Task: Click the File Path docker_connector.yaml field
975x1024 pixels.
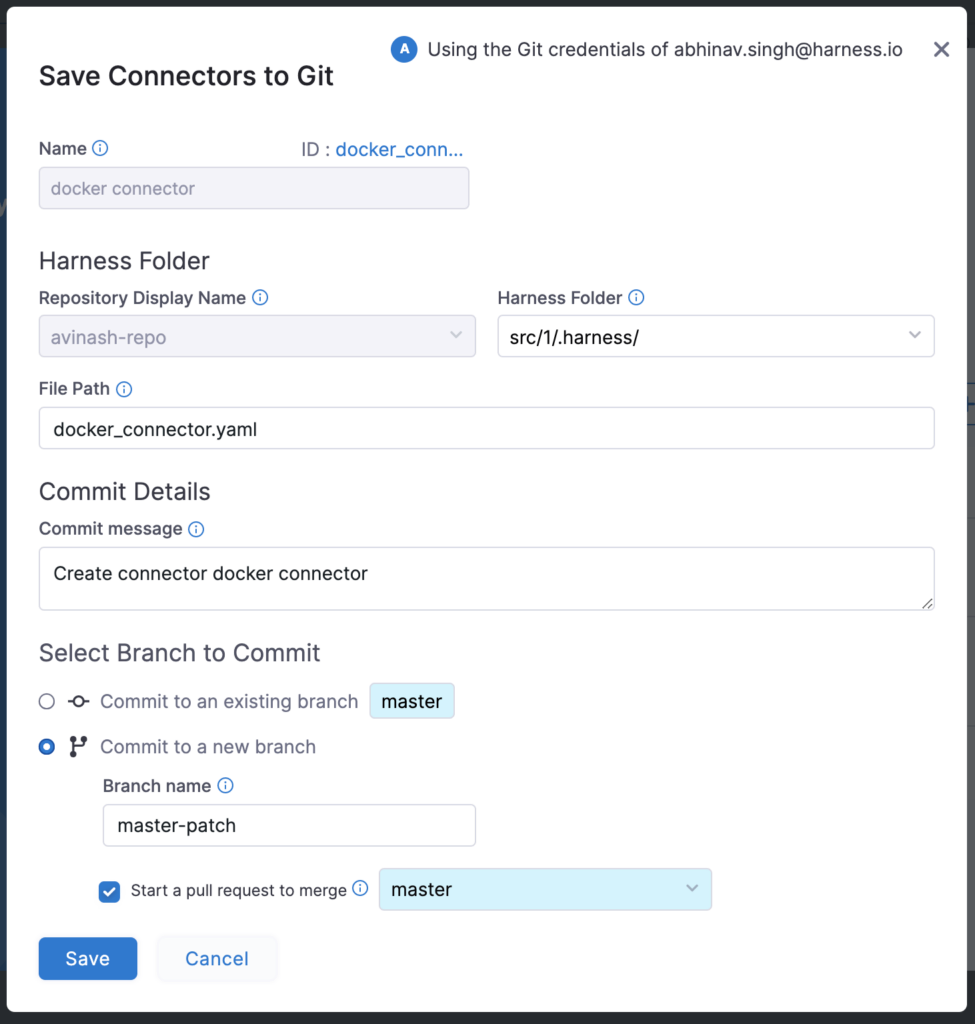Action: [x=487, y=428]
